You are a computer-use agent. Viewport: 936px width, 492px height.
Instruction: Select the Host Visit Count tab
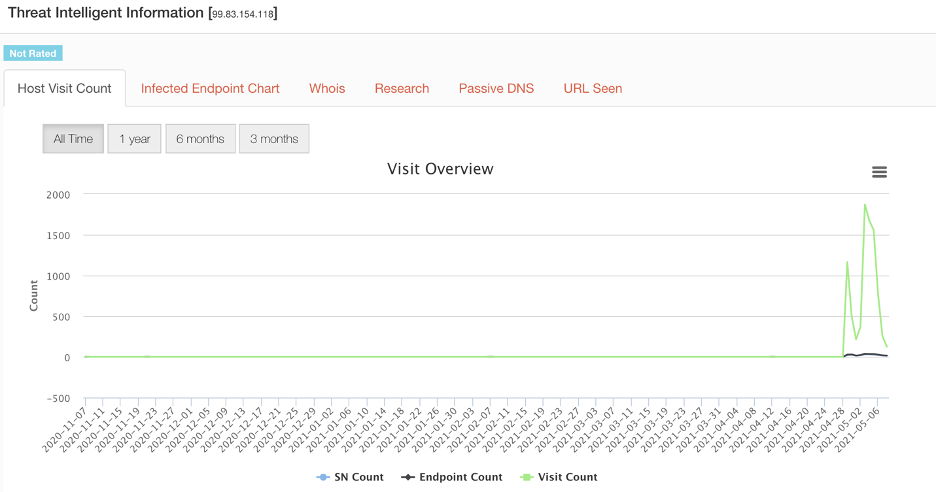pyautogui.click(x=65, y=88)
